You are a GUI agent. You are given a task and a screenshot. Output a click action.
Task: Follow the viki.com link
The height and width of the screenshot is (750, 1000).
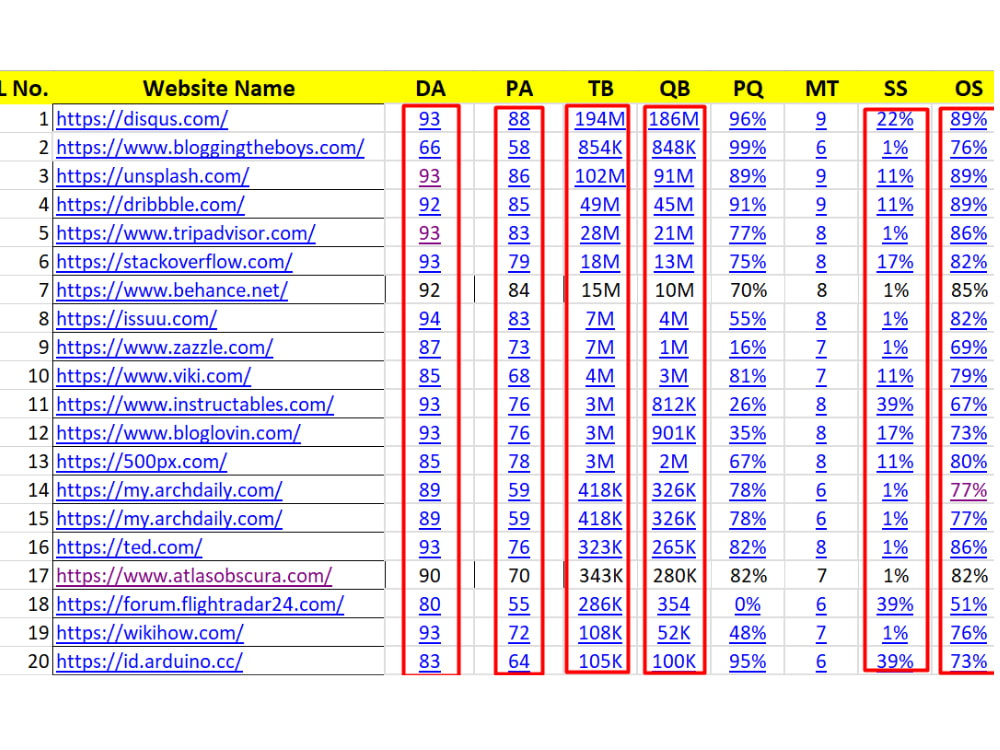click(153, 376)
